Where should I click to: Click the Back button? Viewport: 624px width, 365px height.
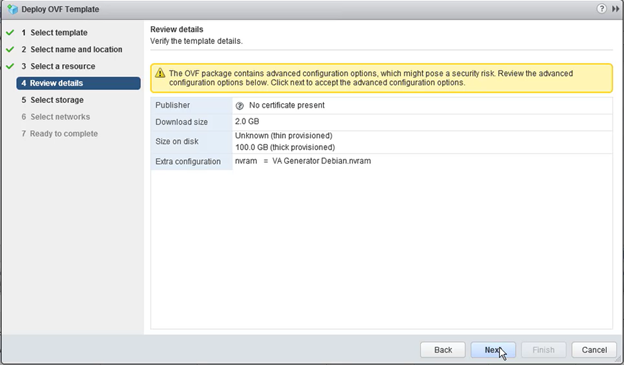coord(443,350)
